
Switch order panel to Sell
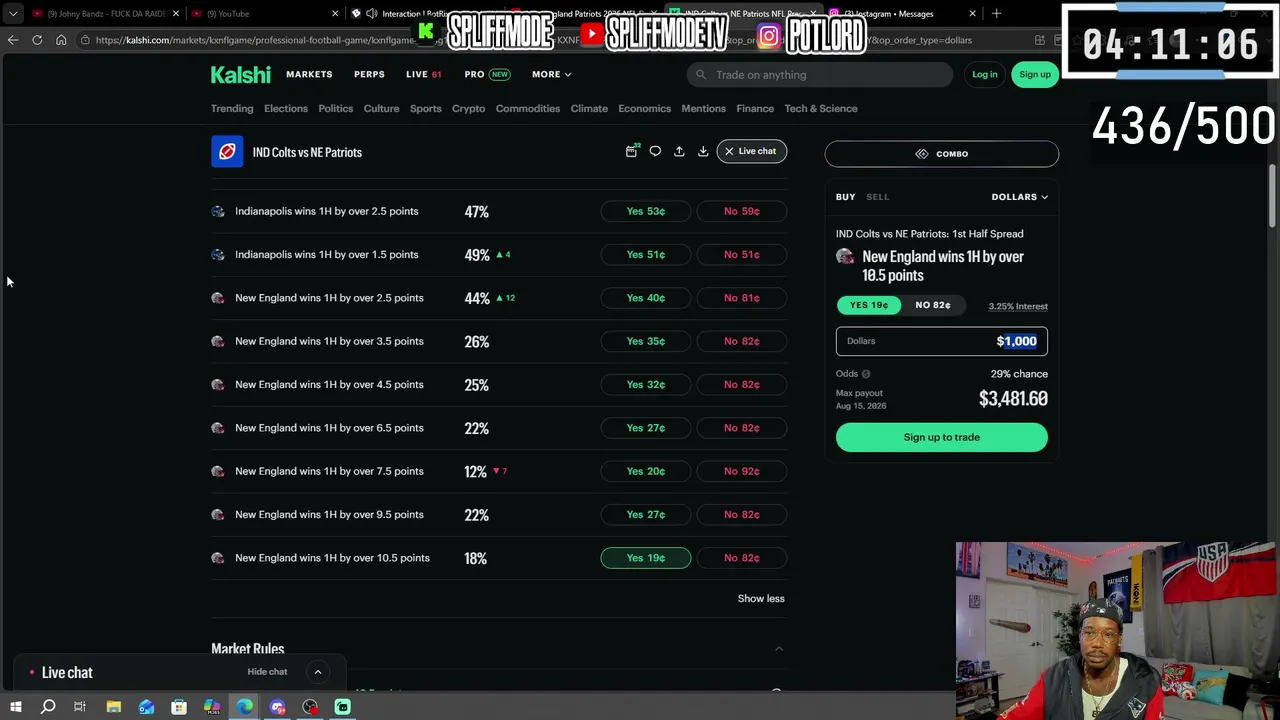[x=877, y=197]
